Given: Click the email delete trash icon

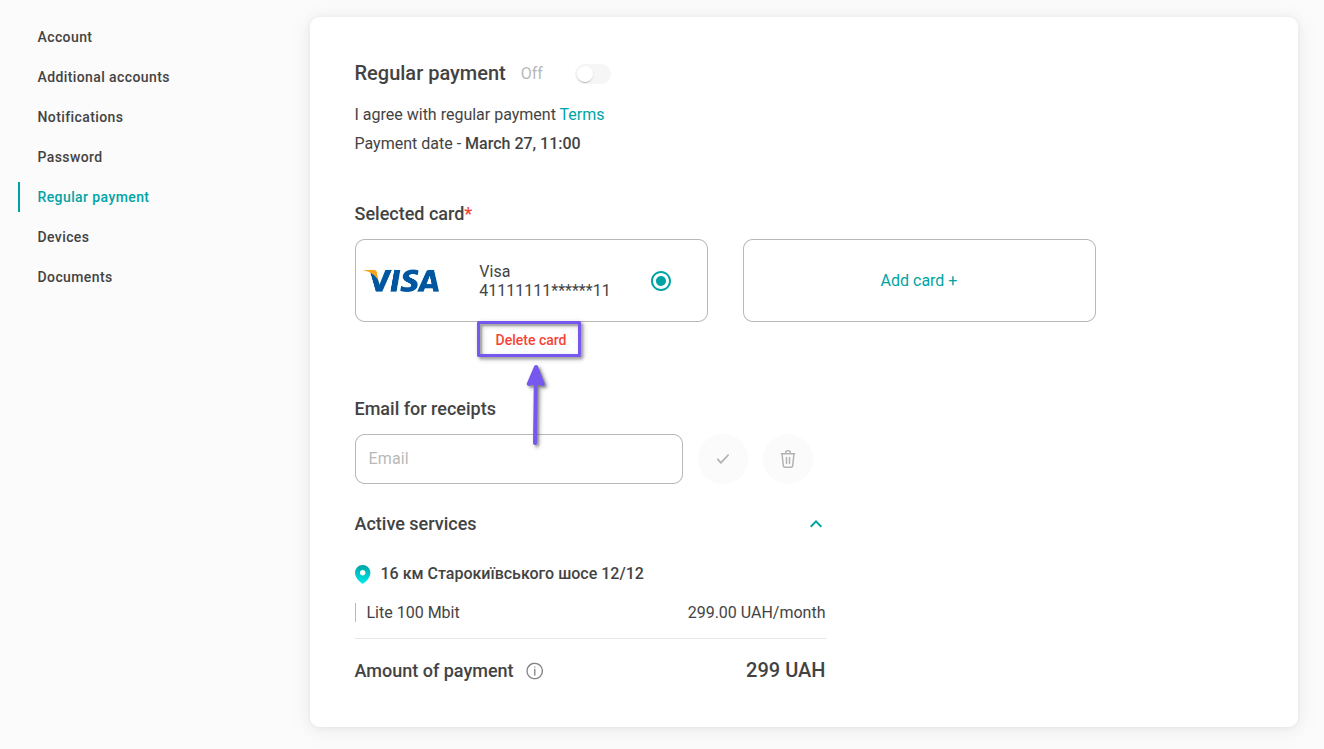Looking at the screenshot, I should pyautogui.click(x=788, y=459).
